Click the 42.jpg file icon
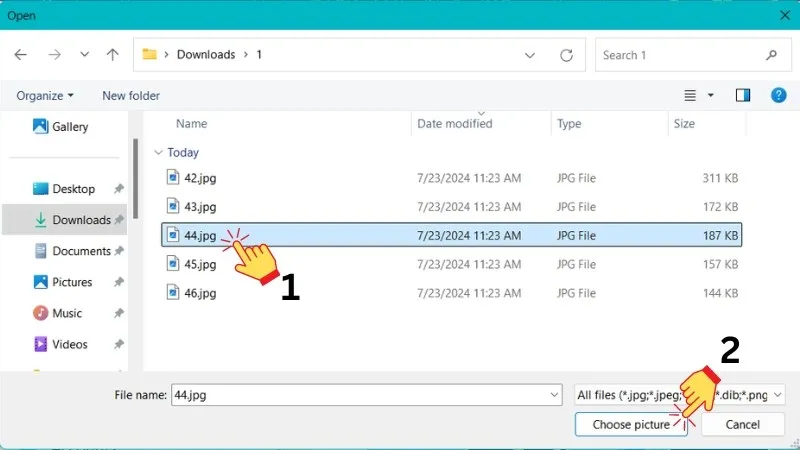Viewport: 800px width, 450px height. tap(173, 177)
